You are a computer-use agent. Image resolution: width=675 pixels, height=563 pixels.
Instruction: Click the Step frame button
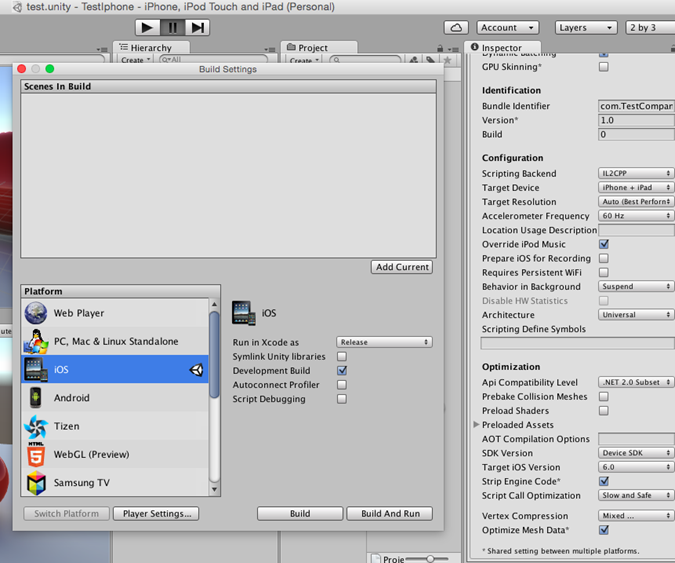[198, 28]
